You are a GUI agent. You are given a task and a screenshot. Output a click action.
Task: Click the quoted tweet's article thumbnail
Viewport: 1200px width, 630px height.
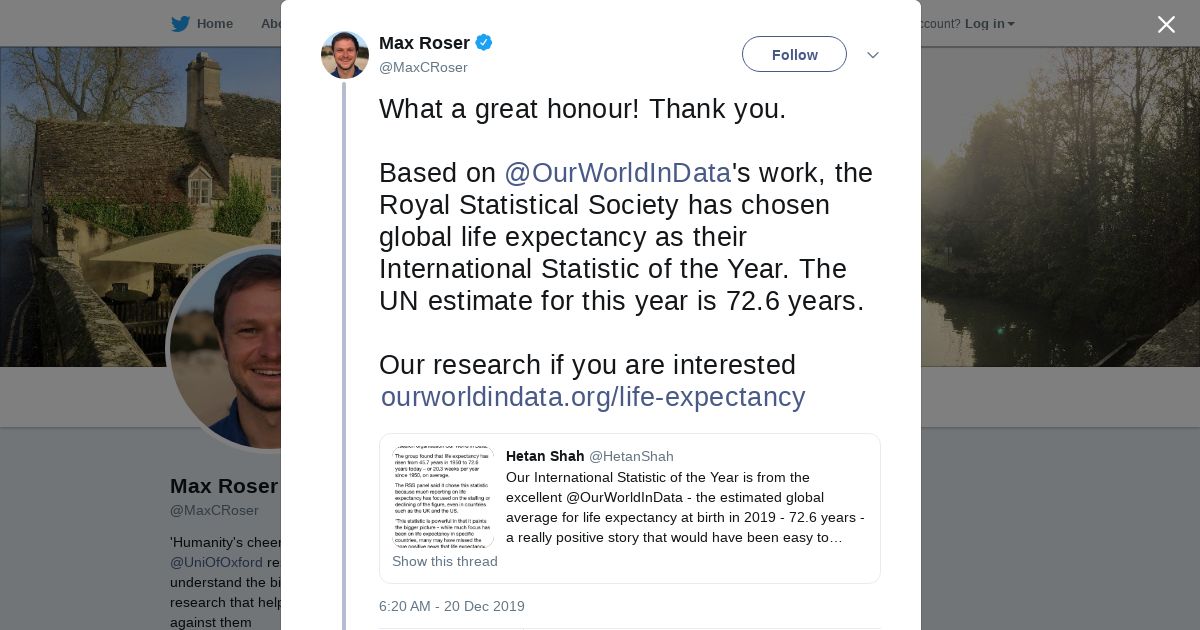pos(443,497)
